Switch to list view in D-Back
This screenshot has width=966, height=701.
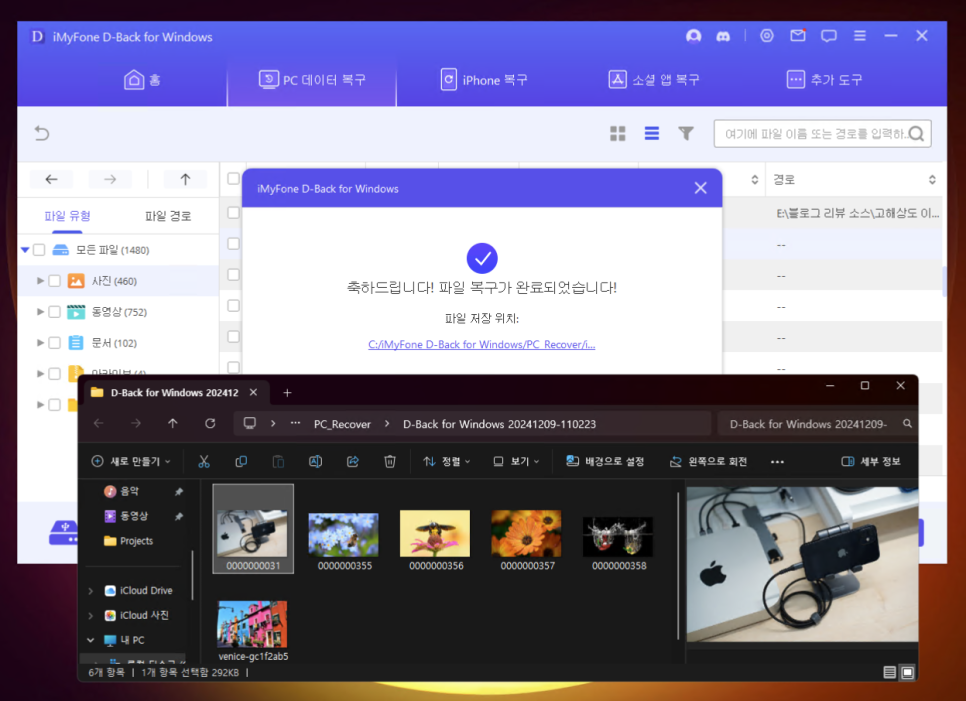652,133
